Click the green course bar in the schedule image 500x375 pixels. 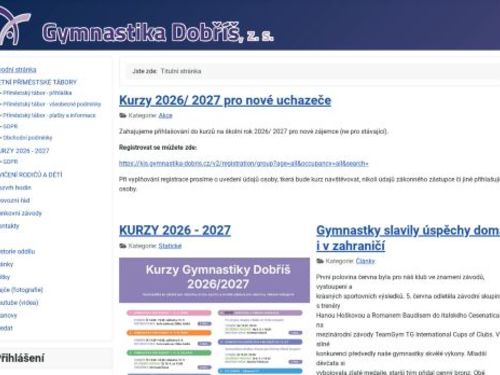169,352
